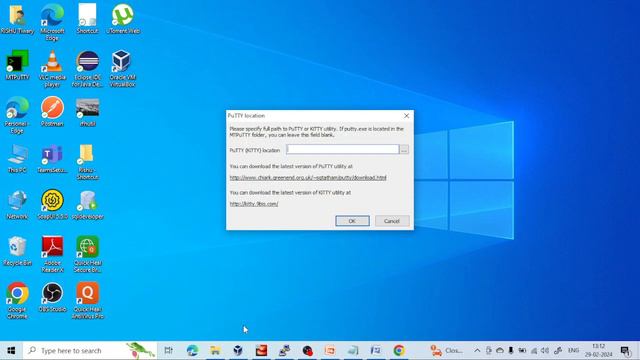
Task: Select the VLC media player desktop icon
Action: click(x=52, y=69)
